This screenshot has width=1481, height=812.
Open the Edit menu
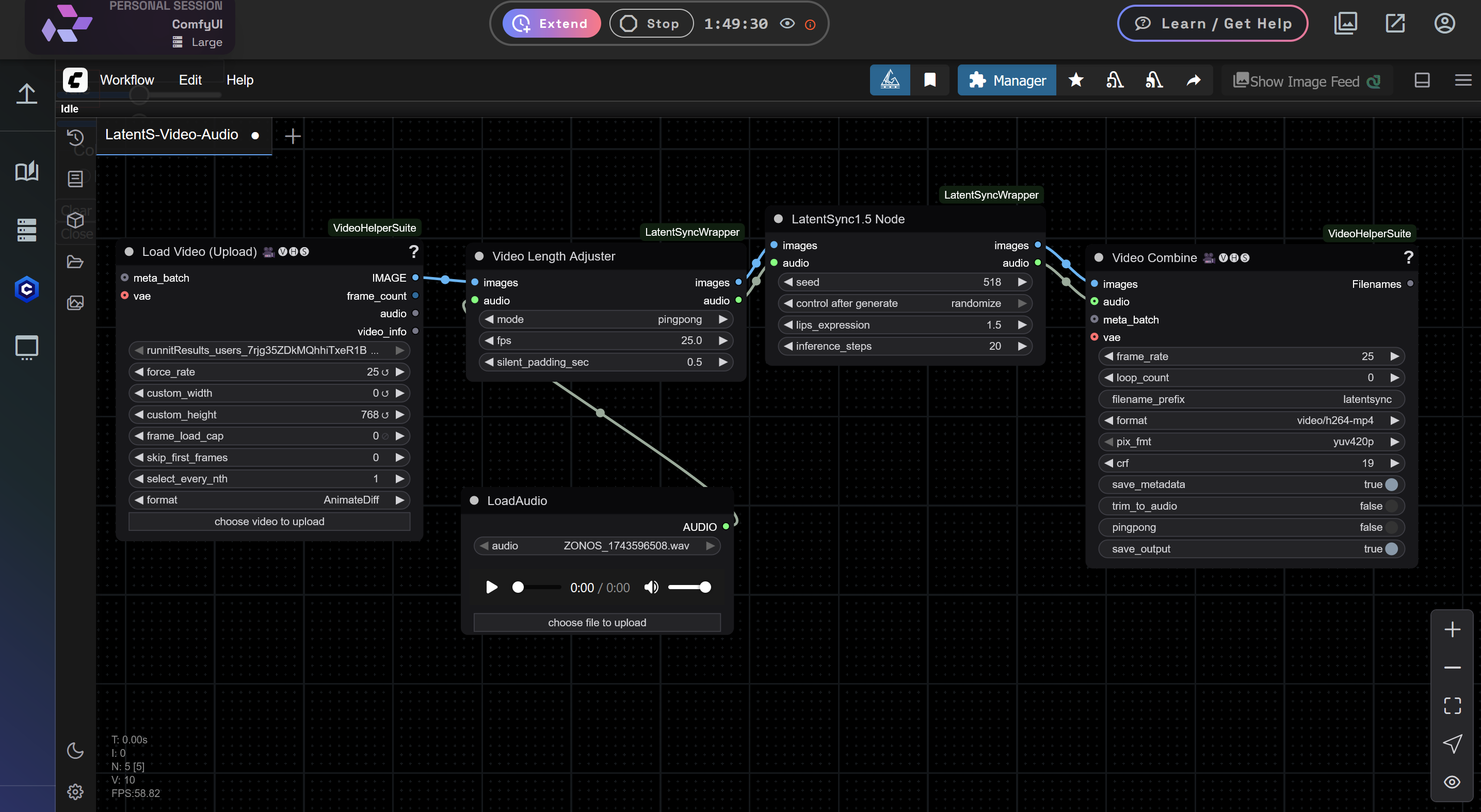(190, 80)
